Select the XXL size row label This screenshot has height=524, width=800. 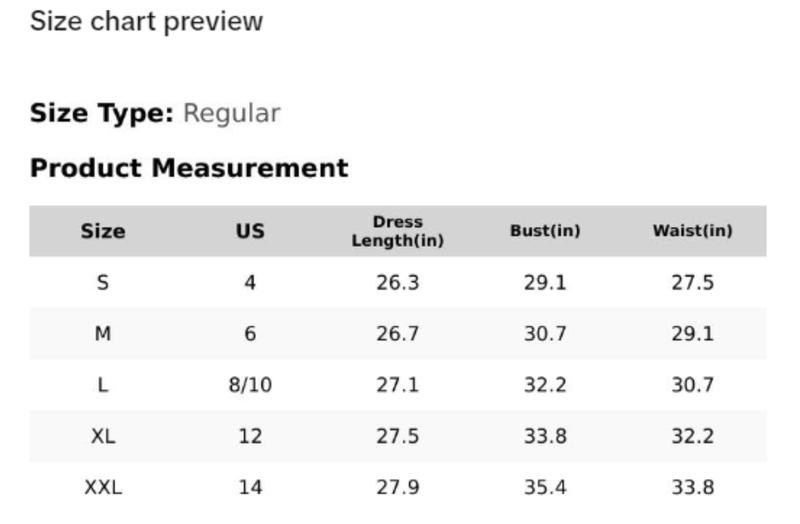103,487
